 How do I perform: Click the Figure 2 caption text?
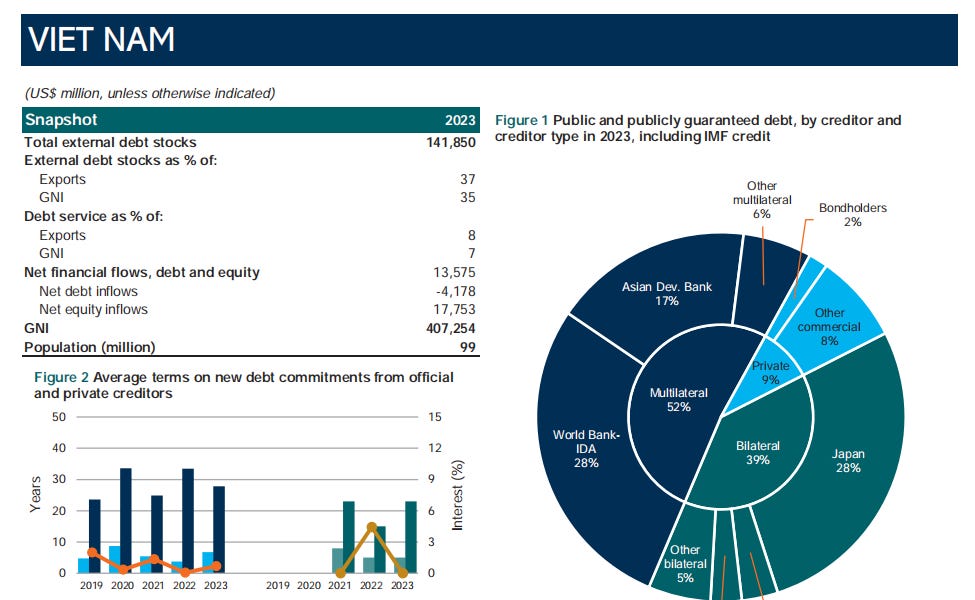pos(244,385)
